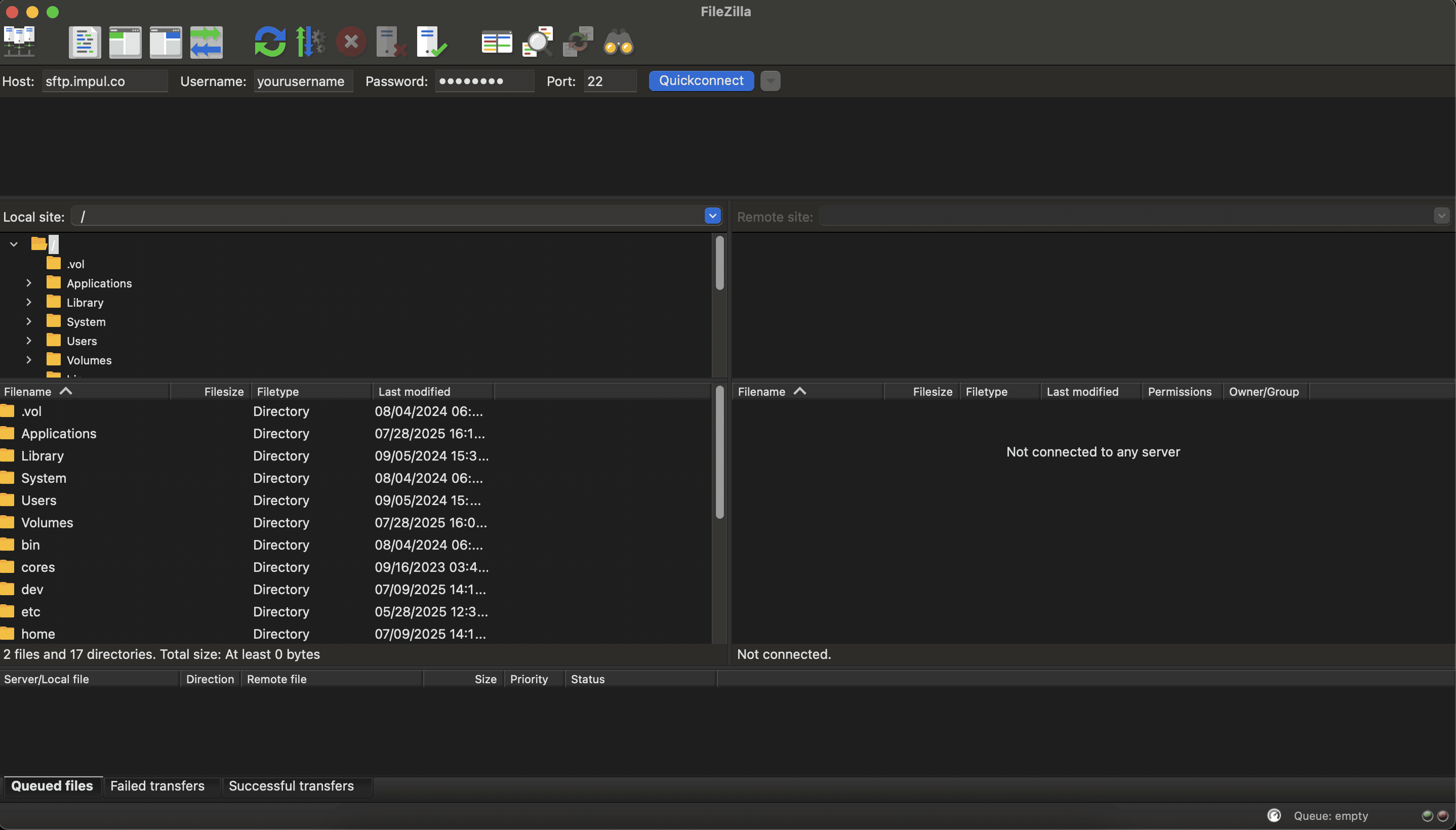Image resolution: width=1456 pixels, height=830 pixels.
Task: Click the Host input field
Action: (105, 81)
